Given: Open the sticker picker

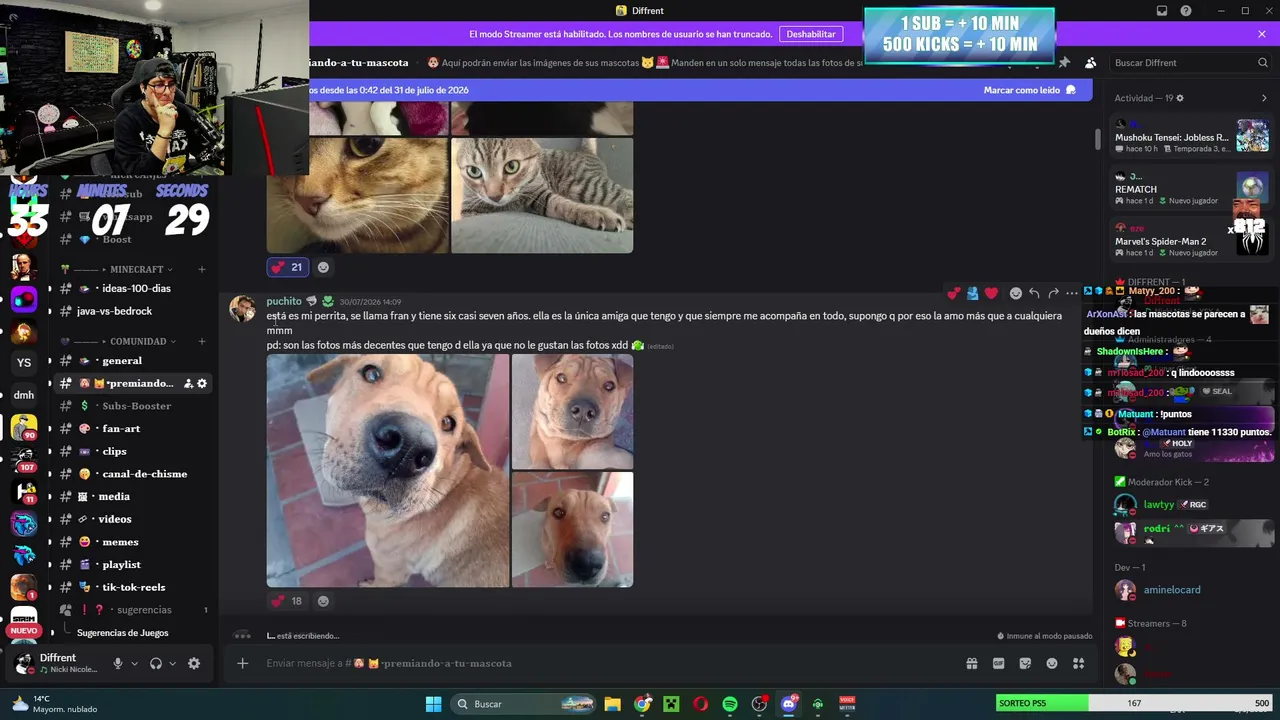Looking at the screenshot, I should click(x=1025, y=663).
